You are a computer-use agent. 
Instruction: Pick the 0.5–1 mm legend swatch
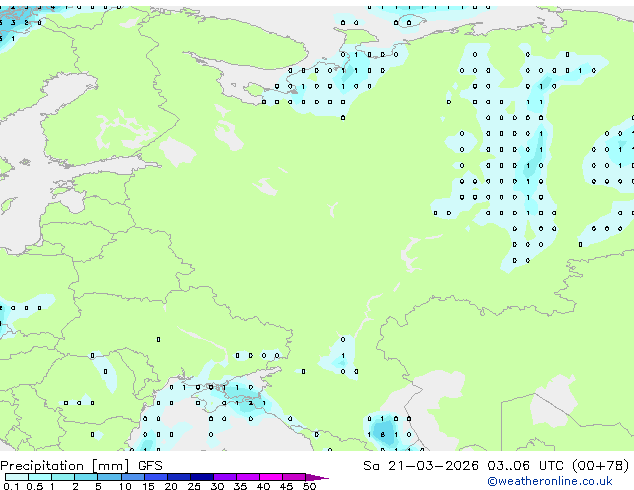pos(40,477)
